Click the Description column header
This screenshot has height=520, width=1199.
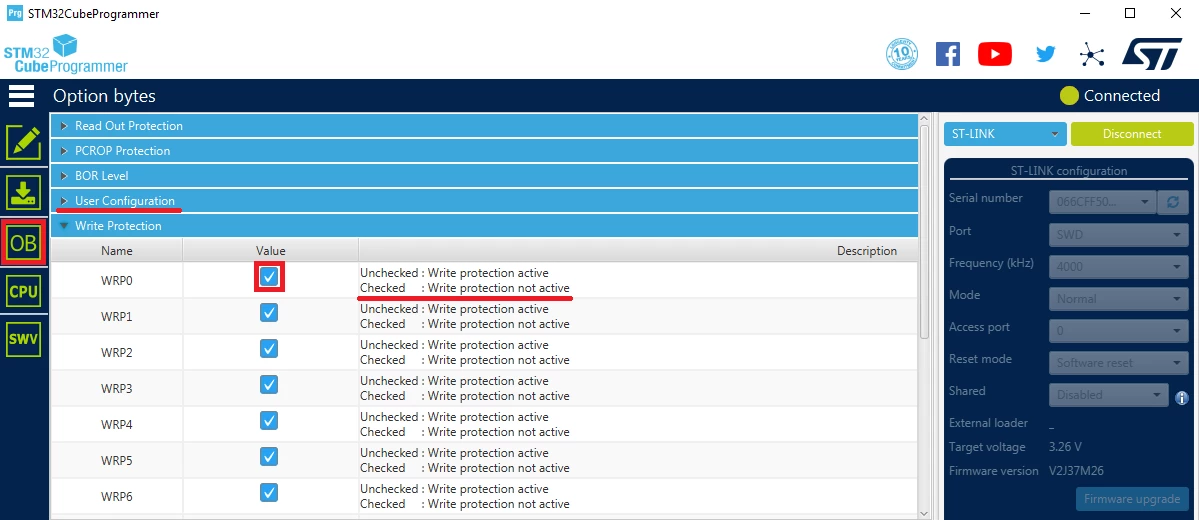tap(638, 250)
